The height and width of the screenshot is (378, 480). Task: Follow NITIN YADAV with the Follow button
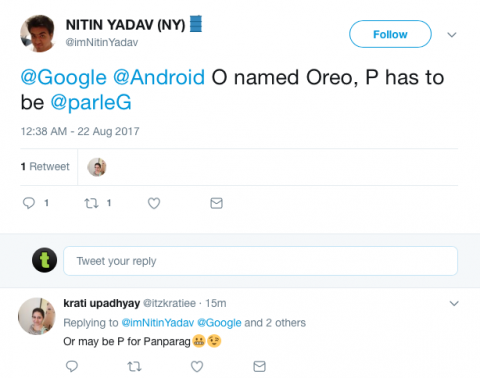pos(390,34)
